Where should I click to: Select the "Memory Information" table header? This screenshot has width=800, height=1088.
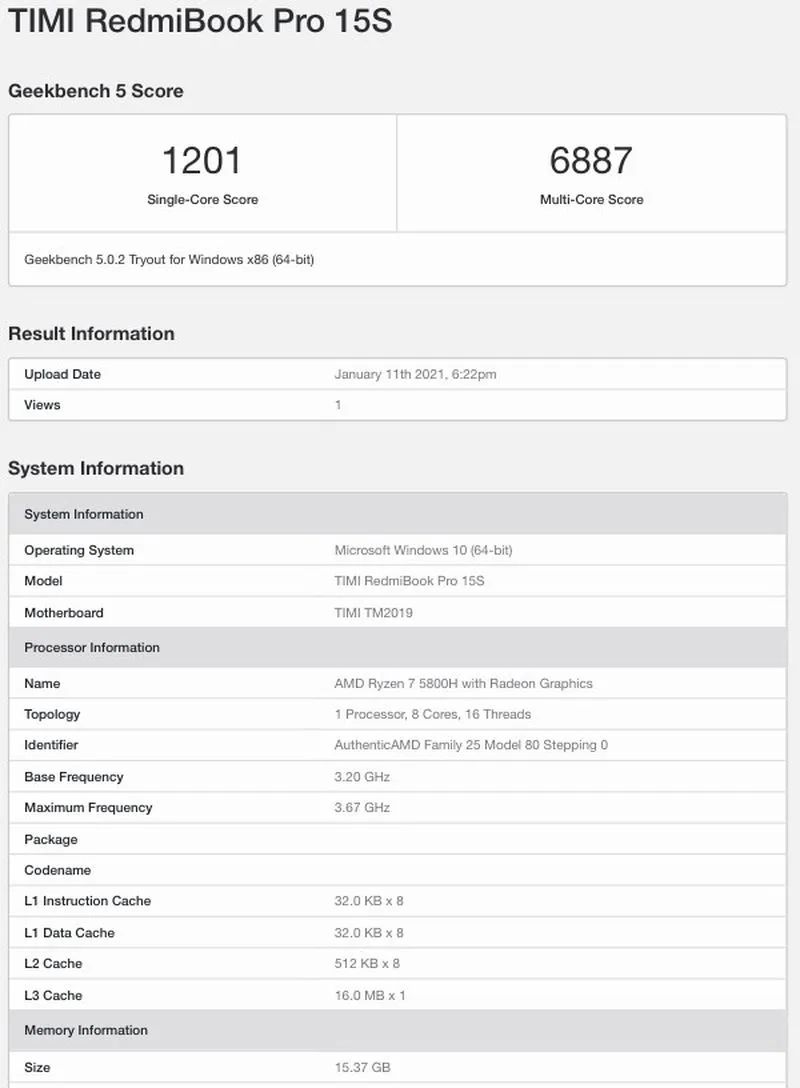tap(398, 1030)
